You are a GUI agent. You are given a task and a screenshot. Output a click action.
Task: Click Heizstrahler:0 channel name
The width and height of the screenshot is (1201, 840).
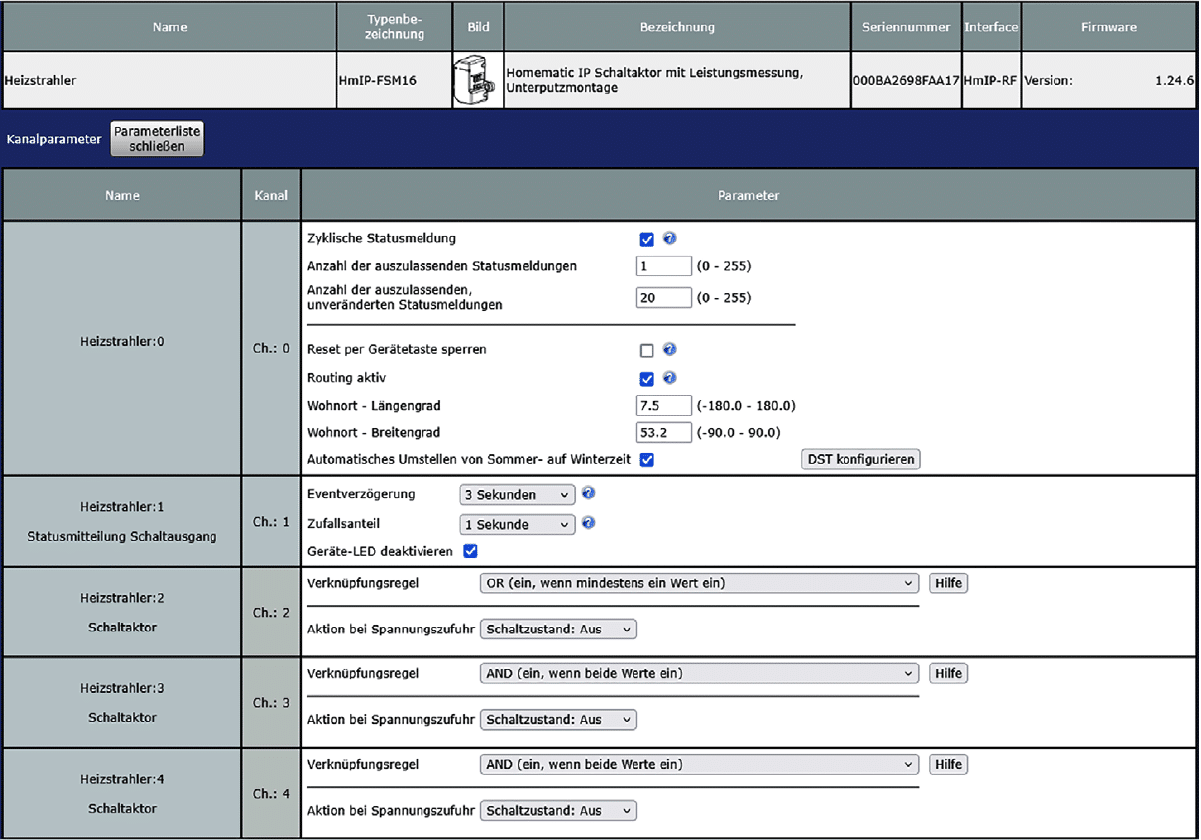pos(122,341)
